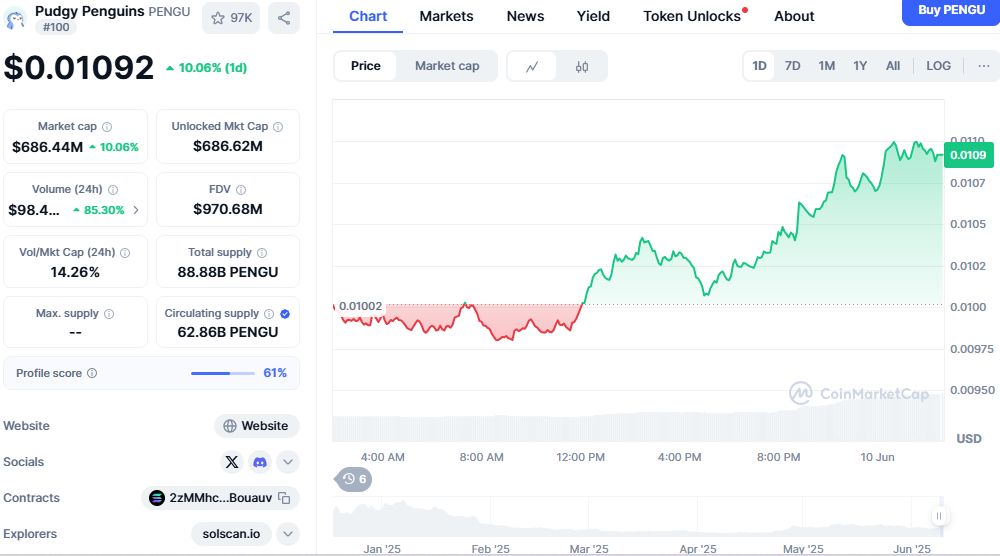Add PENGU to watchlist star button
Viewport: 1000px width, 556px height.
231,18
